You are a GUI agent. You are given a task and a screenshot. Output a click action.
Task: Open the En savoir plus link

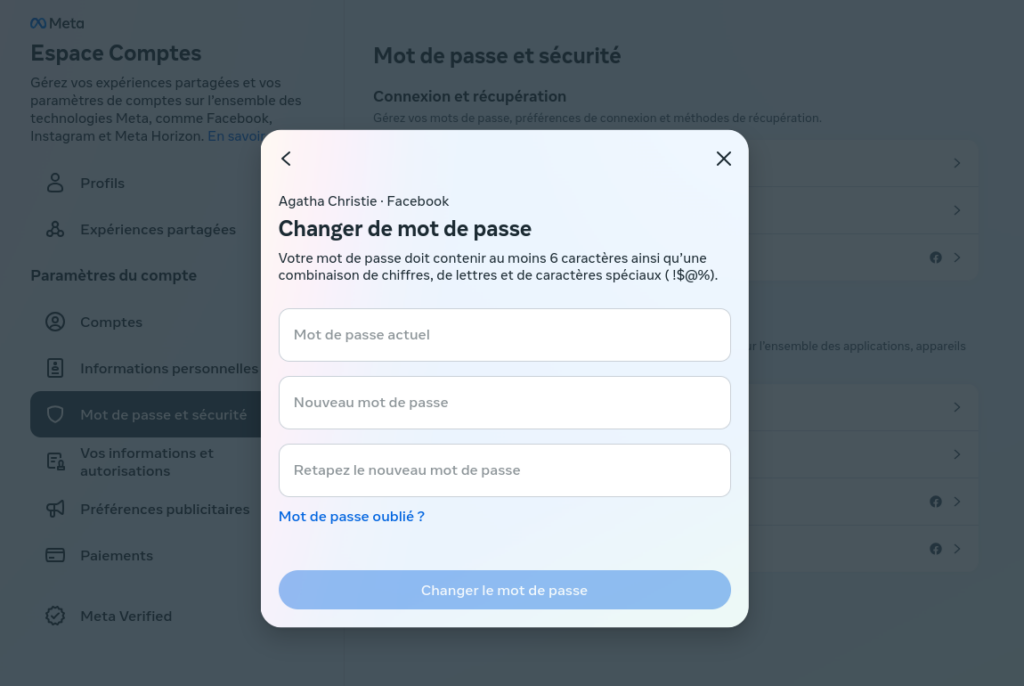click(235, 136)
